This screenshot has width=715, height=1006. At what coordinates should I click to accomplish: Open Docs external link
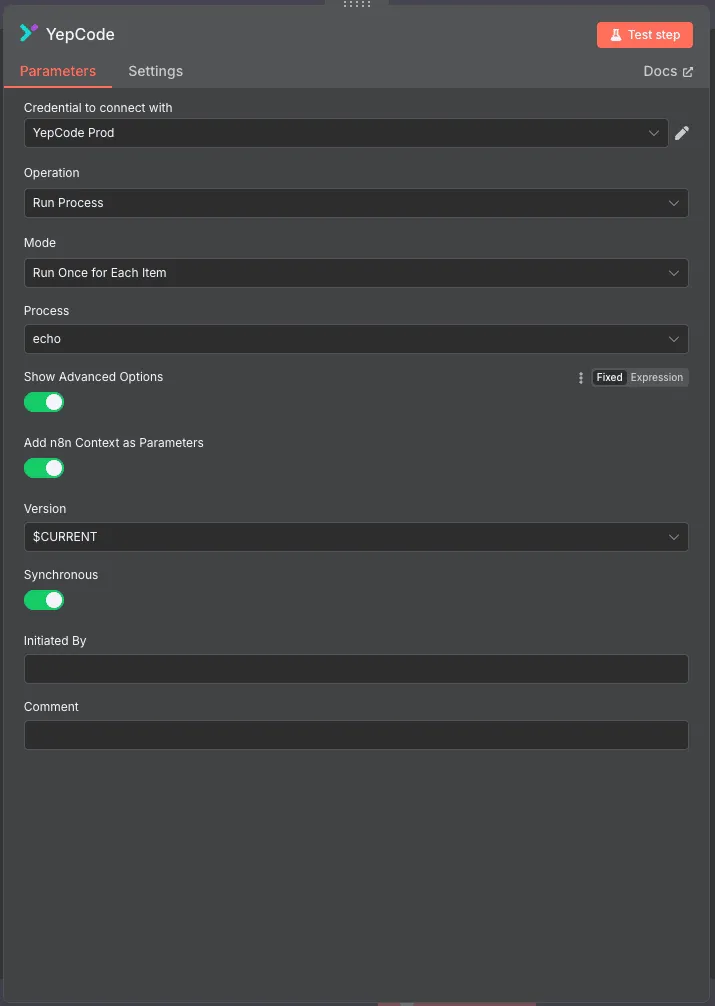tap(668, 72)
